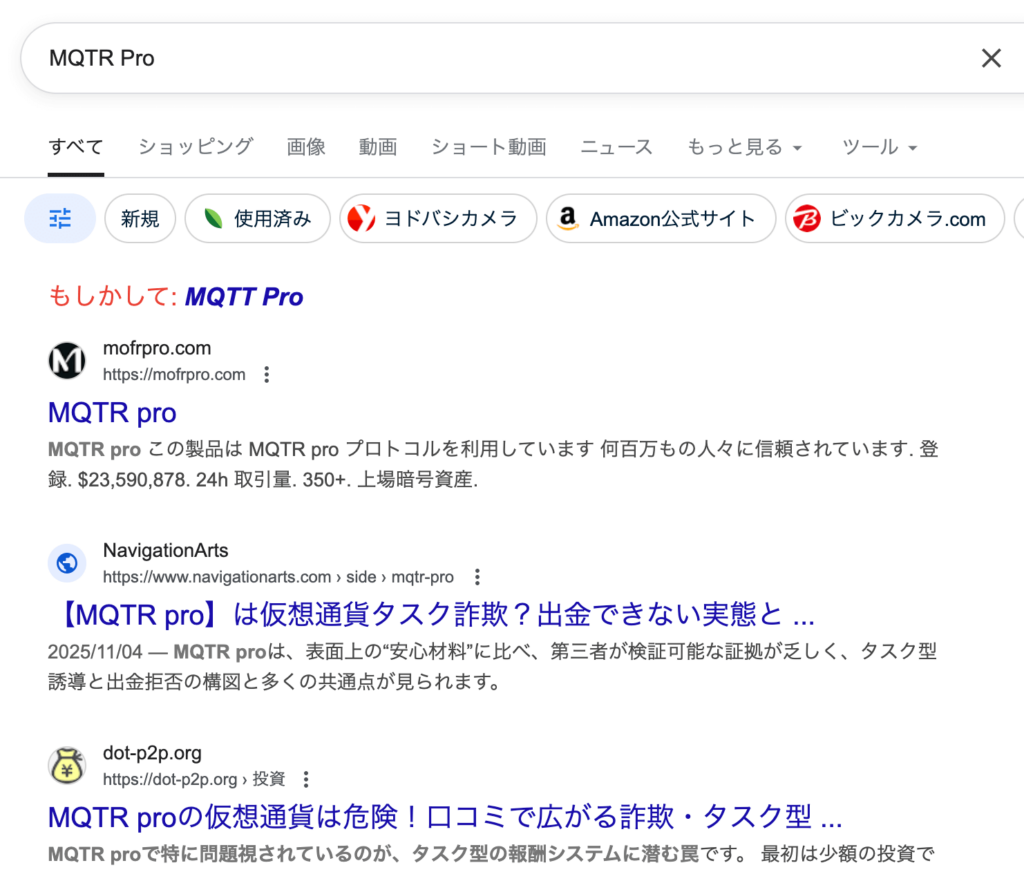Select the Amazon公式サイト filter chip
The height and width of the screenshot is (872, 1024).
pos(660,219)
